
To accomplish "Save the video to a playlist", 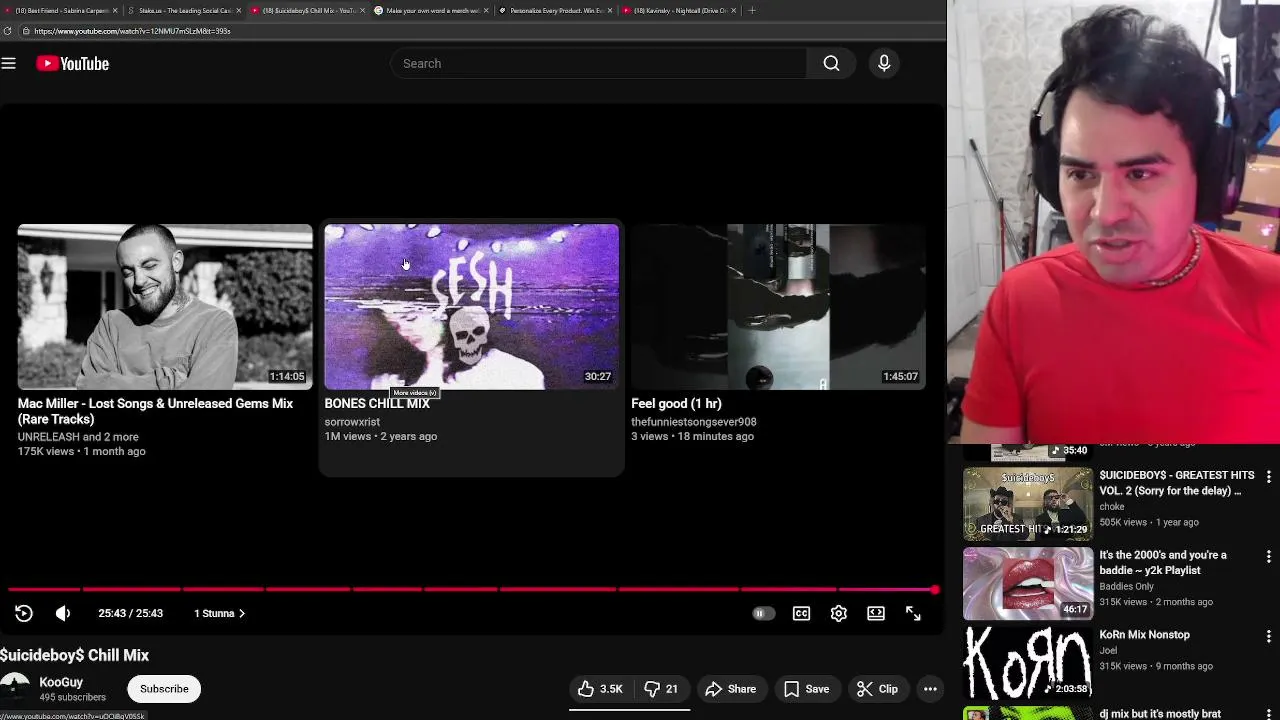I will [806, 689].
